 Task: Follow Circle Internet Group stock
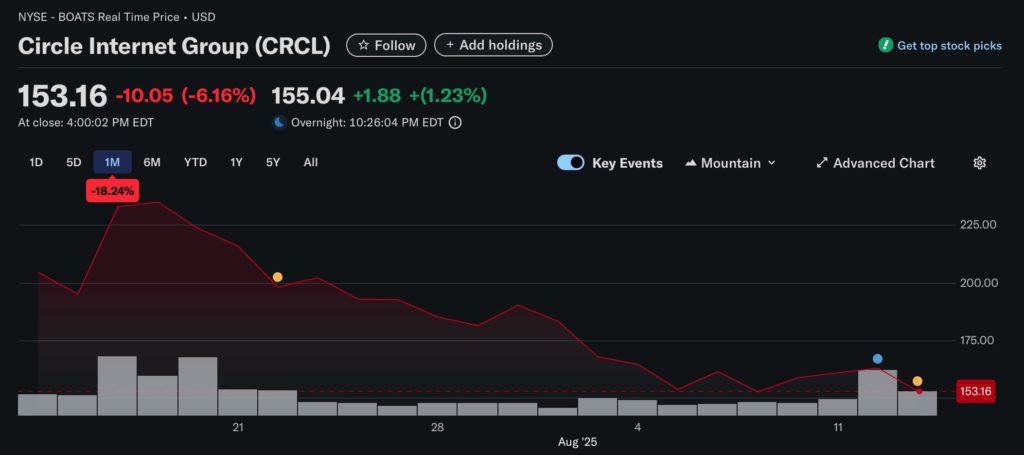click(x=386, y=46)
